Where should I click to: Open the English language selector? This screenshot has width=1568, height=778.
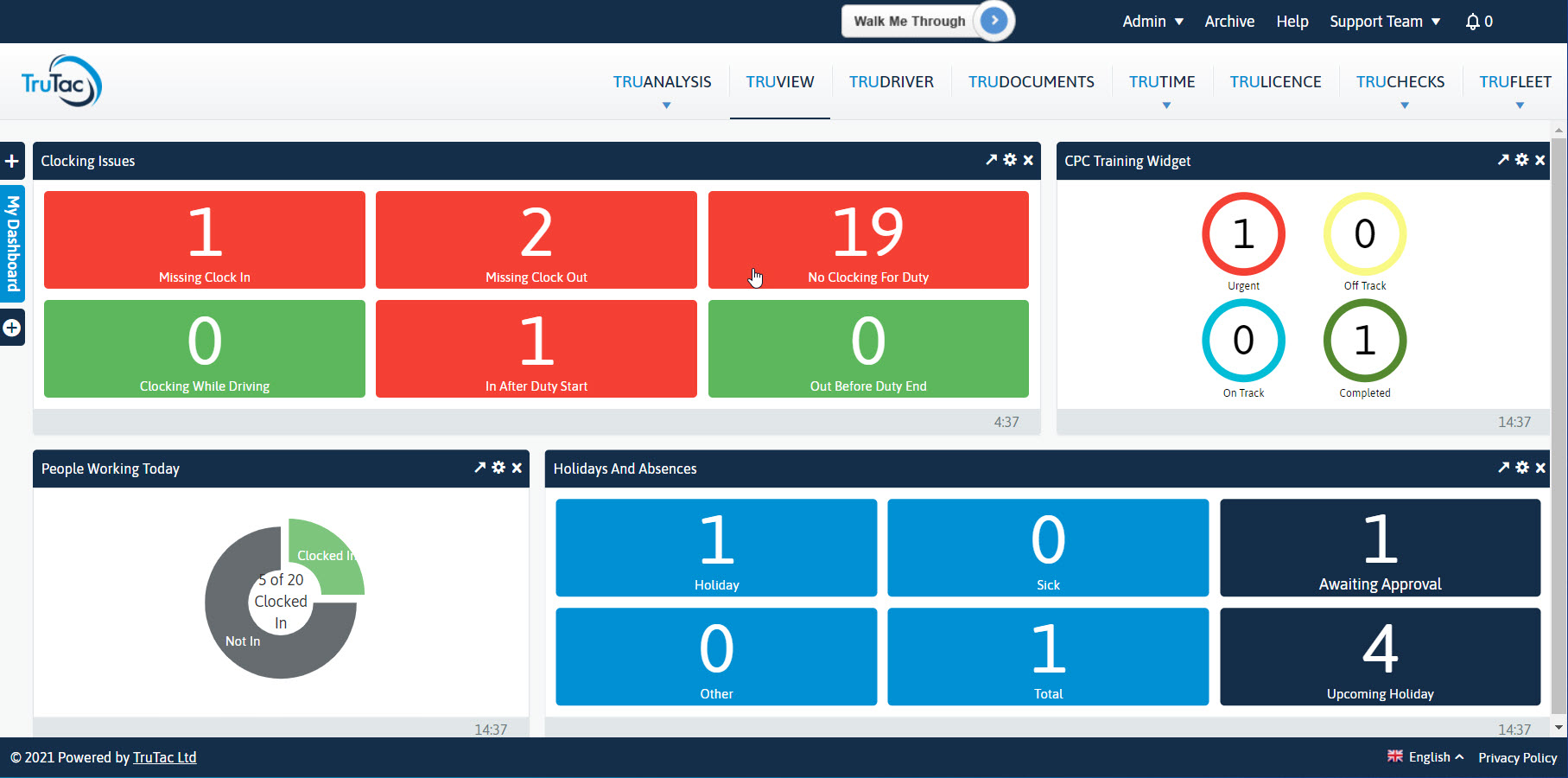[1426, 757]
